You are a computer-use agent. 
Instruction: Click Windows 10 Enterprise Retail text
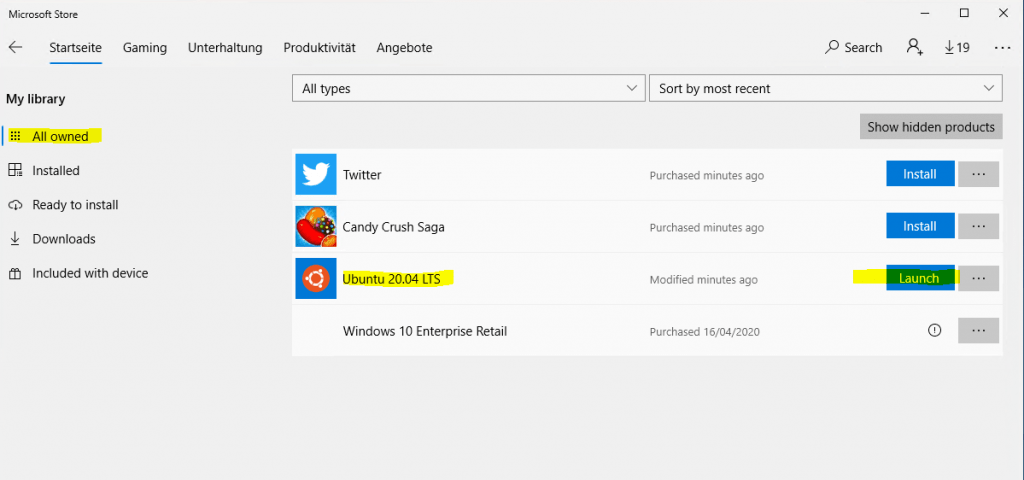click(425, 331)
